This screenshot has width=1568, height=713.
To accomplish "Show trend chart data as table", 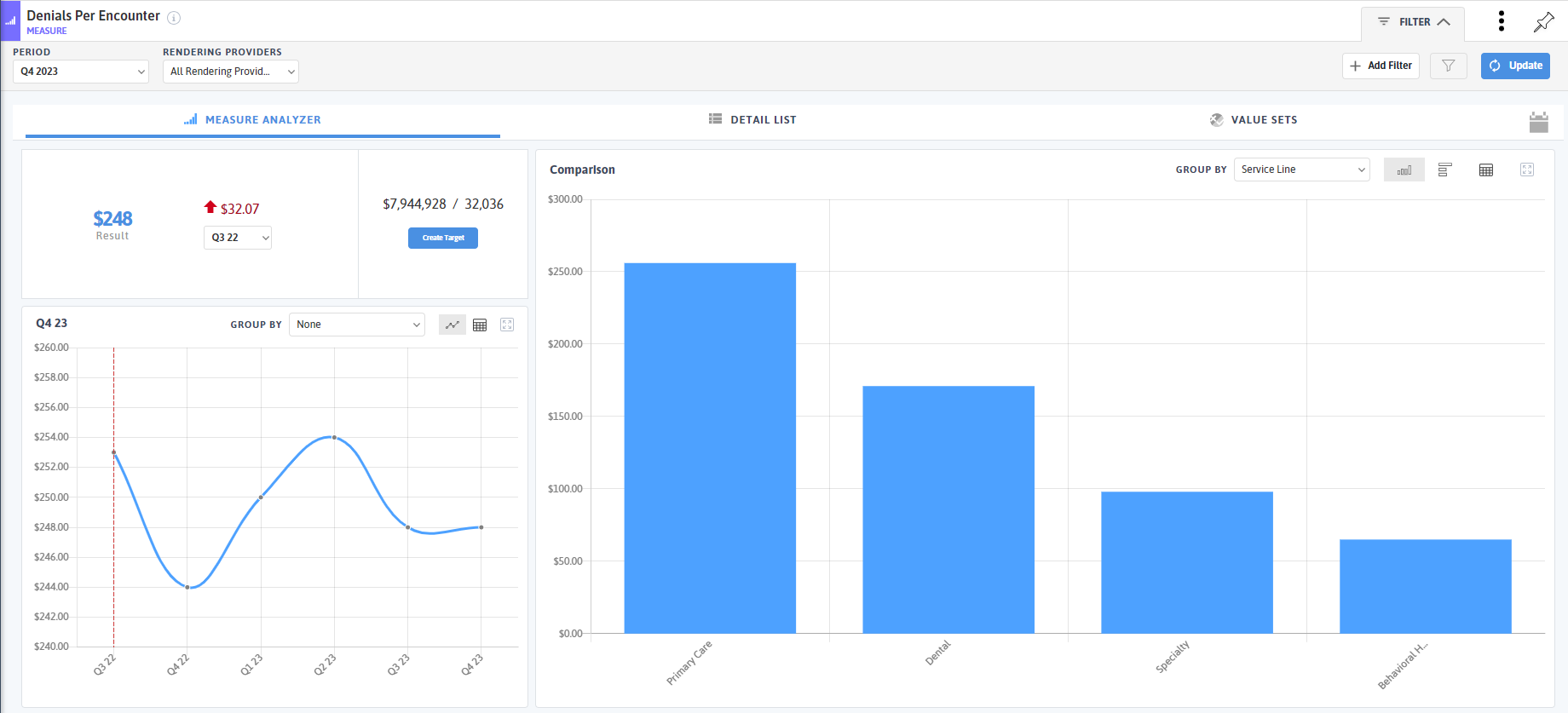I will tap(480, 325).
